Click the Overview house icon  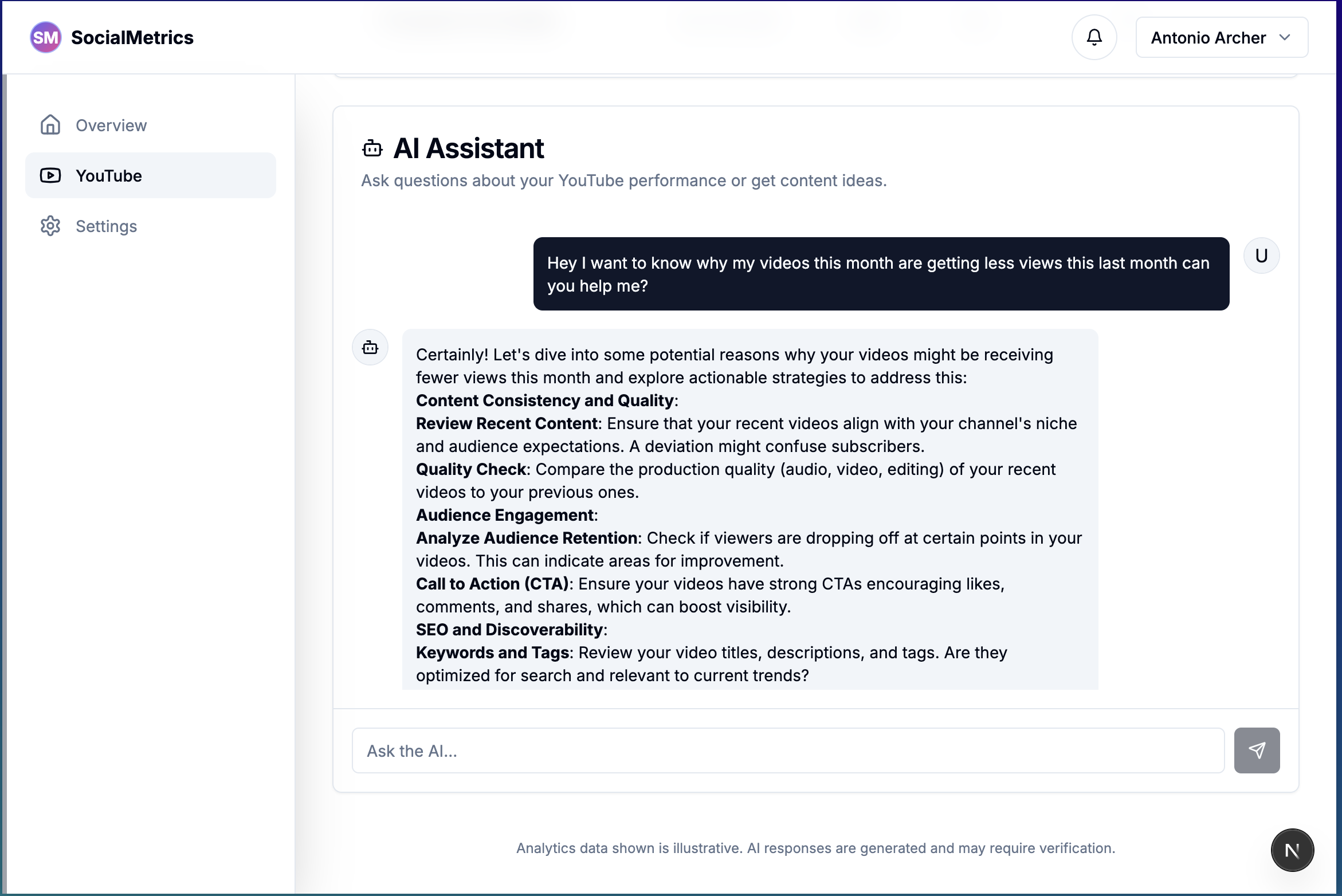pos(50,125)
